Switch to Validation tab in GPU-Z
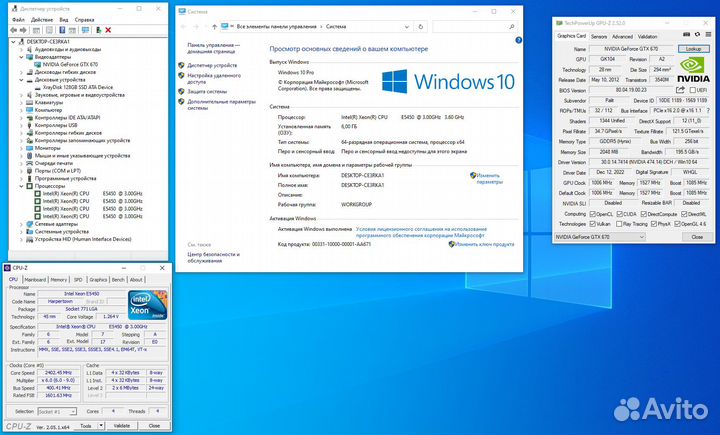 647,36
